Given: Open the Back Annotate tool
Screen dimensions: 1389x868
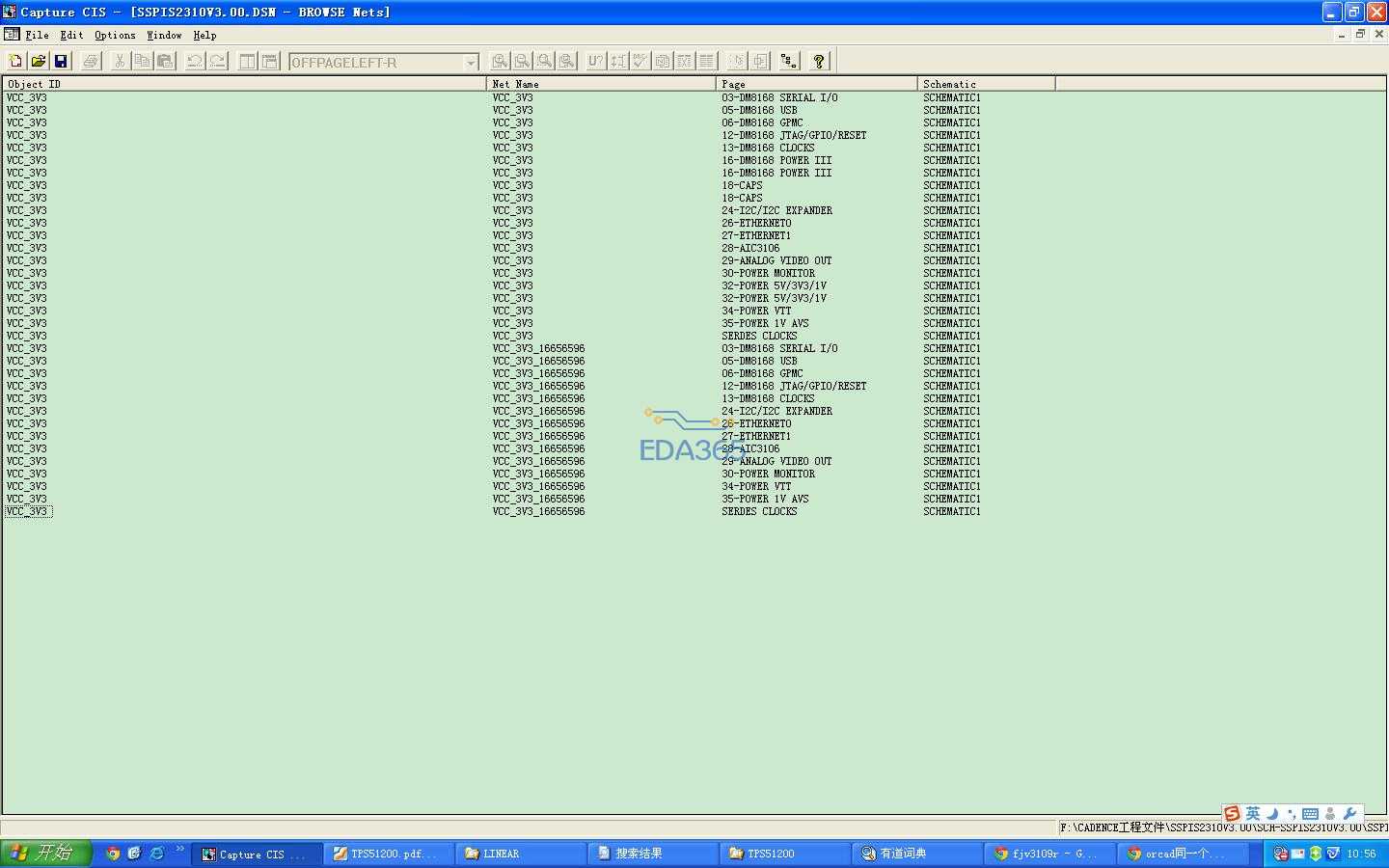Looking at the screenshot, I should 618,62.
